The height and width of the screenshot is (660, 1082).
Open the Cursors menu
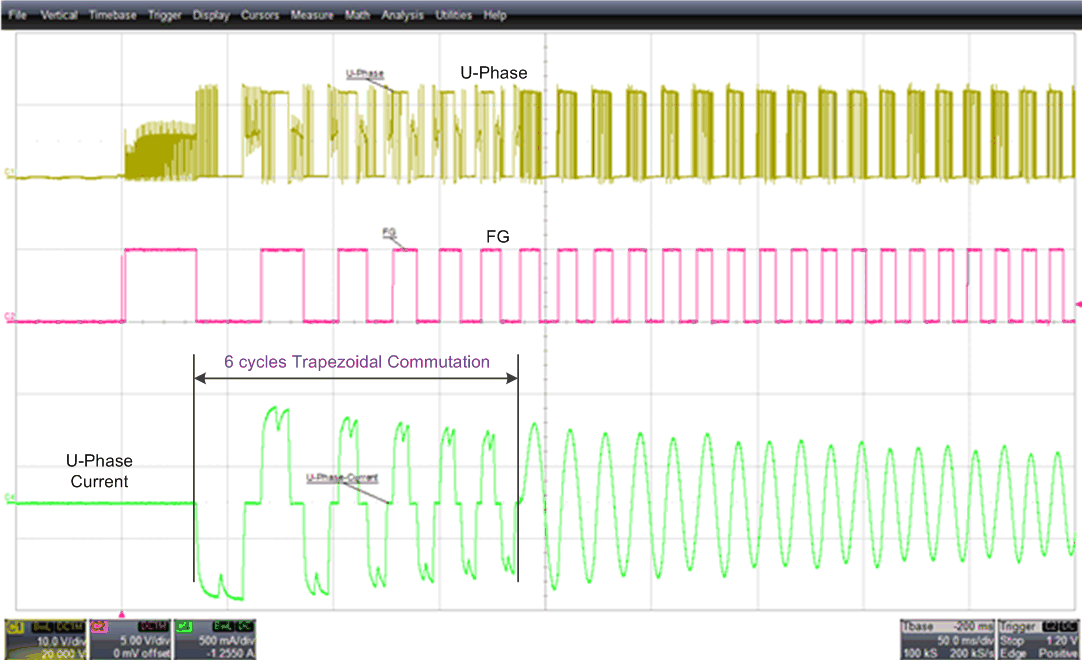(x=259, y=16)
